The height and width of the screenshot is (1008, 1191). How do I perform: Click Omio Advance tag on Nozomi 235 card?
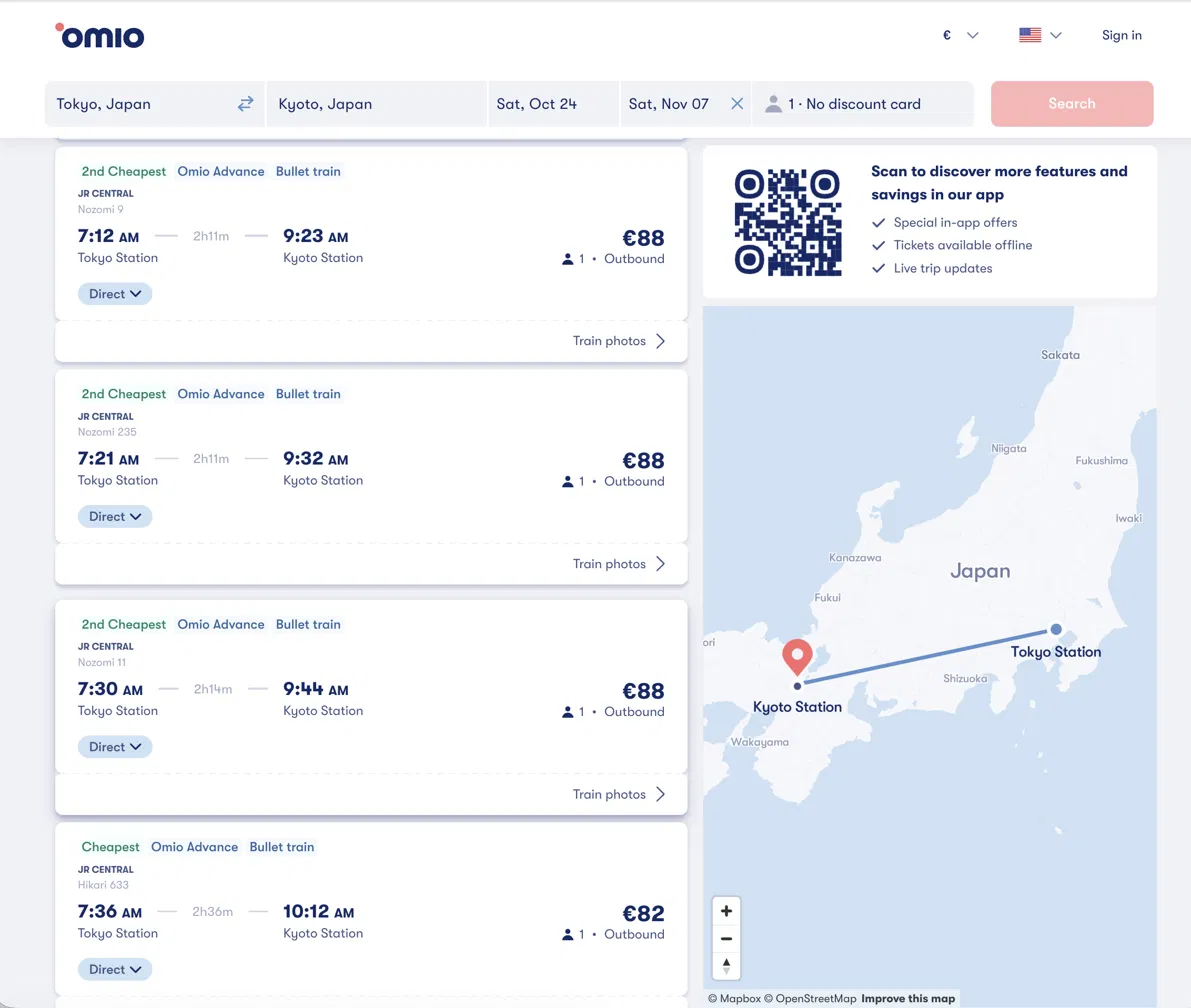pyautogui.click(x=221, y=393)
